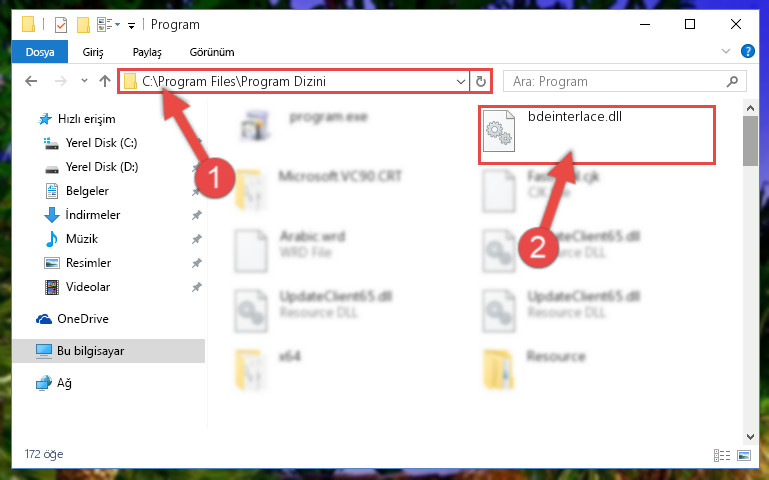Refresh the current folder view

481,81
